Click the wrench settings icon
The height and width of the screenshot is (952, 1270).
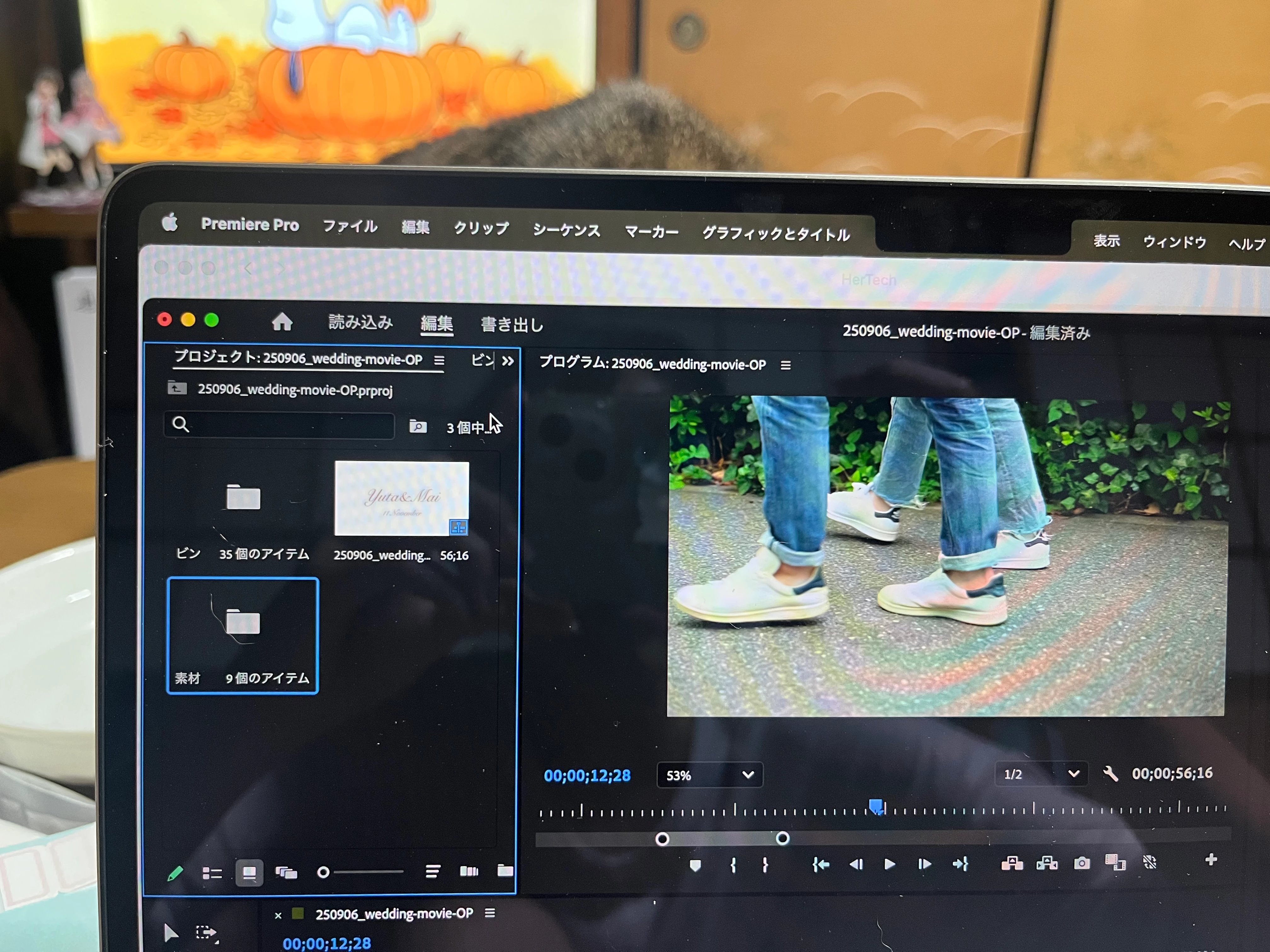1110,774
